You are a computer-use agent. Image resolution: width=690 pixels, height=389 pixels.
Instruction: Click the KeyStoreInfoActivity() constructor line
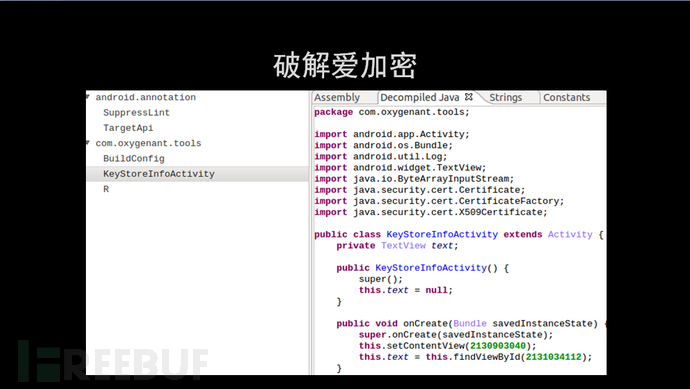tap(422, 268)
